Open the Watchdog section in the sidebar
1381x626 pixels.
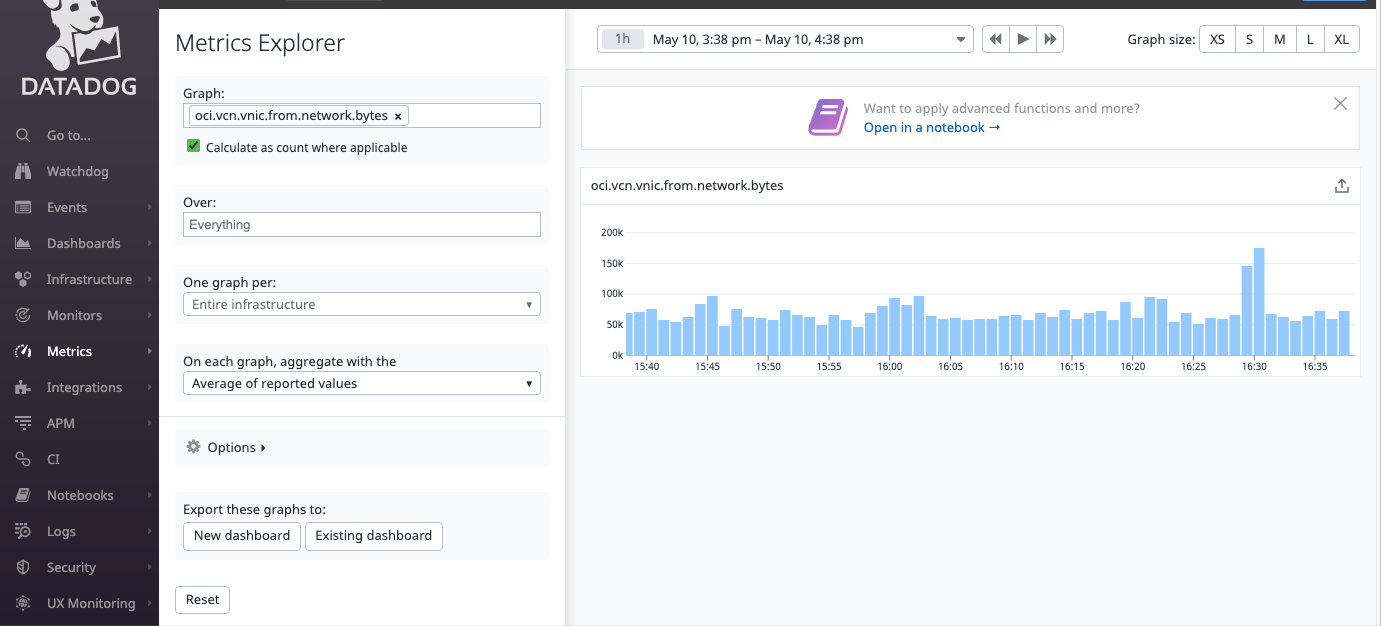click(23, 171)
